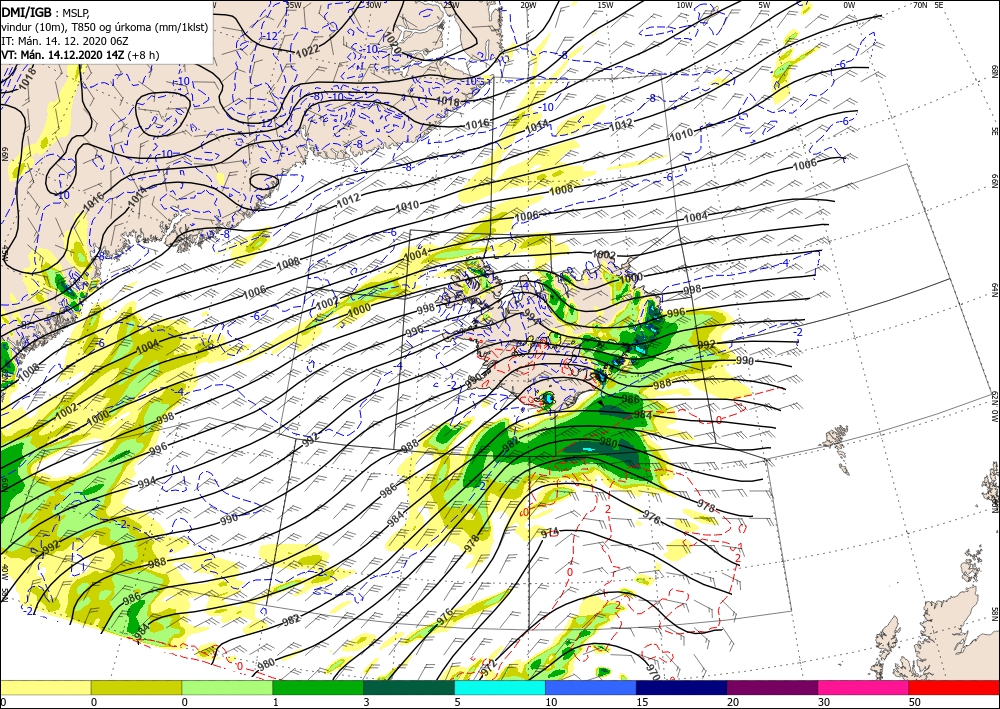
Task: Click the 20W longitude label
Action: (x=528, y=5)
